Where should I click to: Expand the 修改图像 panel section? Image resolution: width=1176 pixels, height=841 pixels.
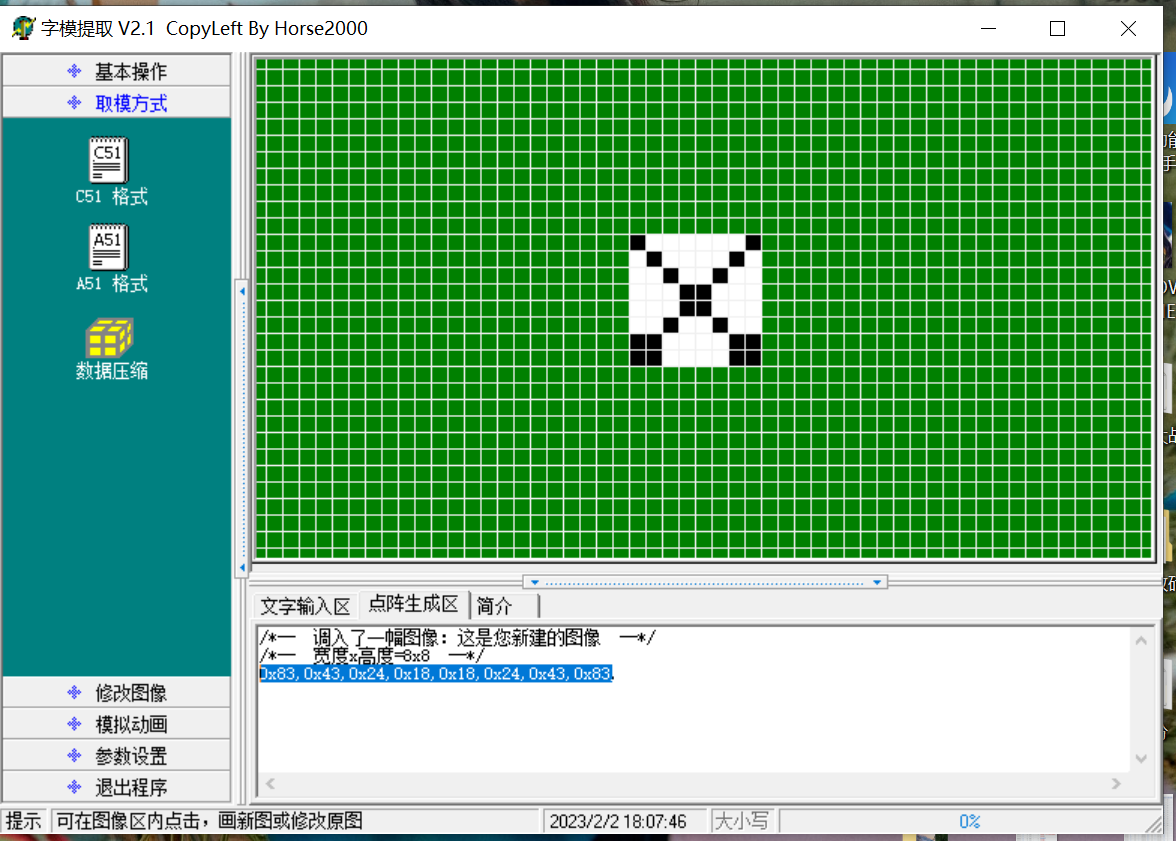coord(117,693)
